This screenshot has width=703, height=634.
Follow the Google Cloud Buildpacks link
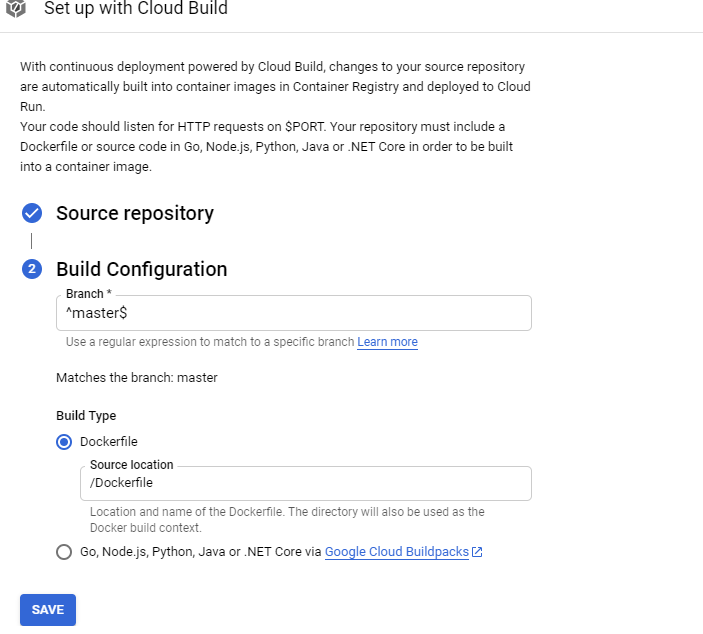pos(397,552)
